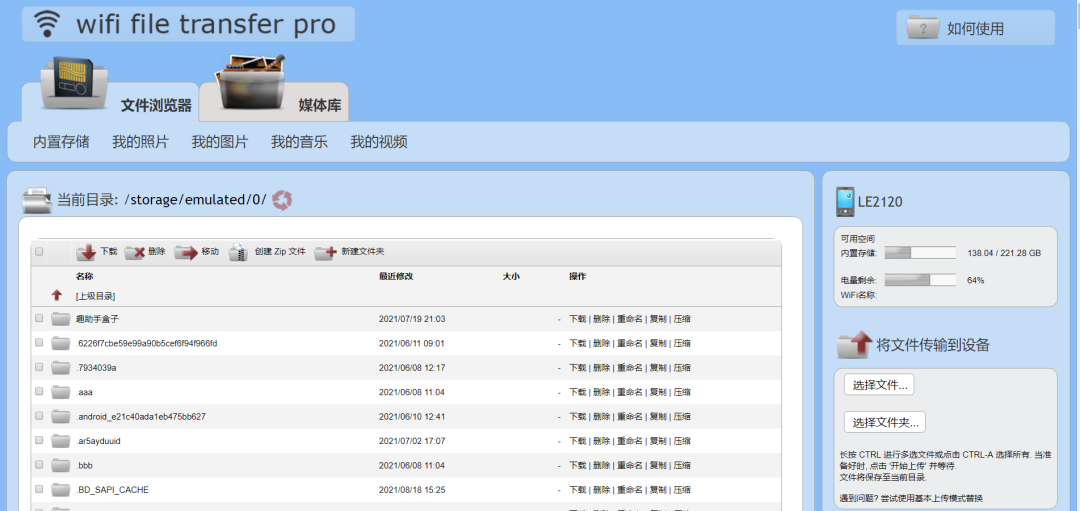Click the photo box icon on 媒体库 tab
Image resolution: width=1080 pixels, height=511 pixels.
click(251, 83)
